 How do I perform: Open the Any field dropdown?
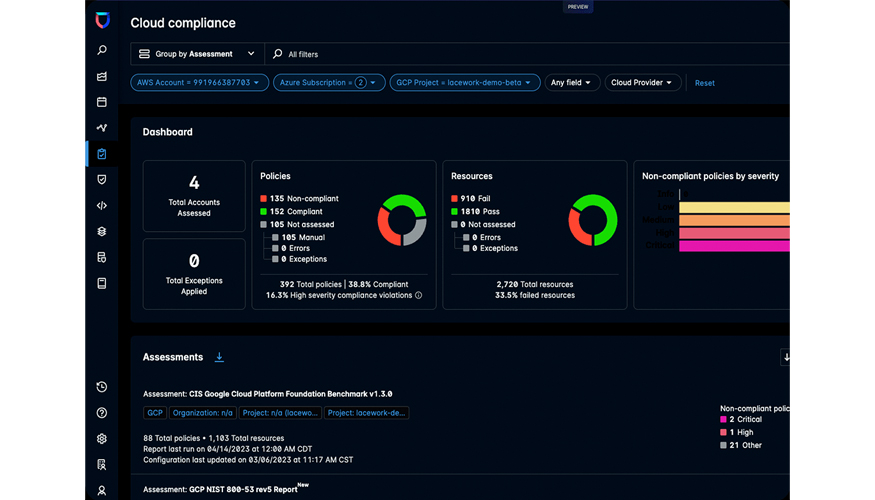(x=572, y=83)
